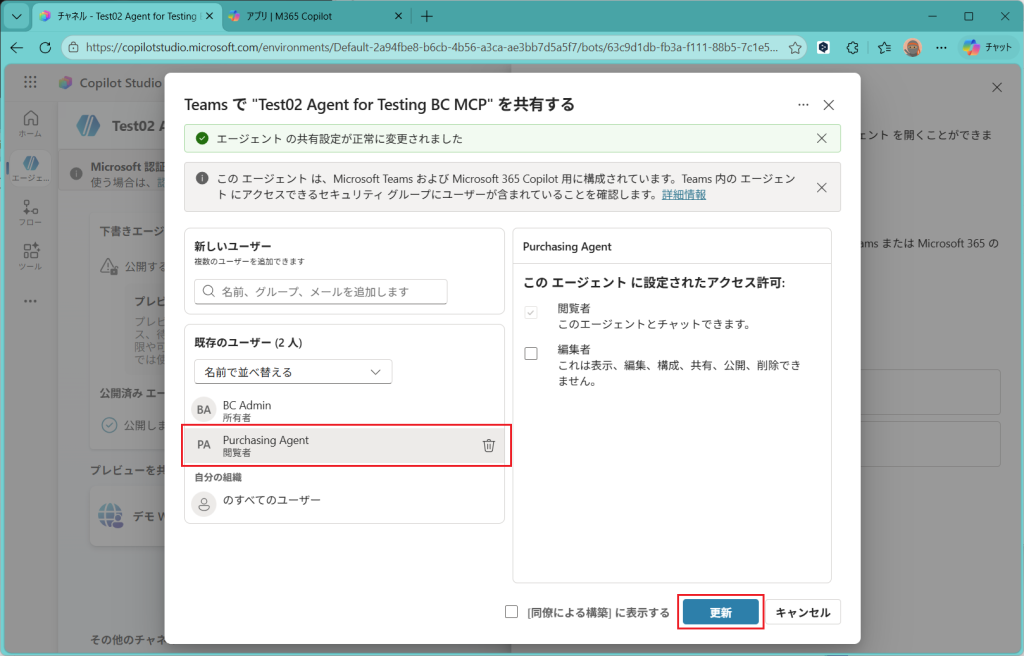Screen dimensions: 1024x656
Task: Open Tools in the left sidebar
Action: click(x=30, y=256)
